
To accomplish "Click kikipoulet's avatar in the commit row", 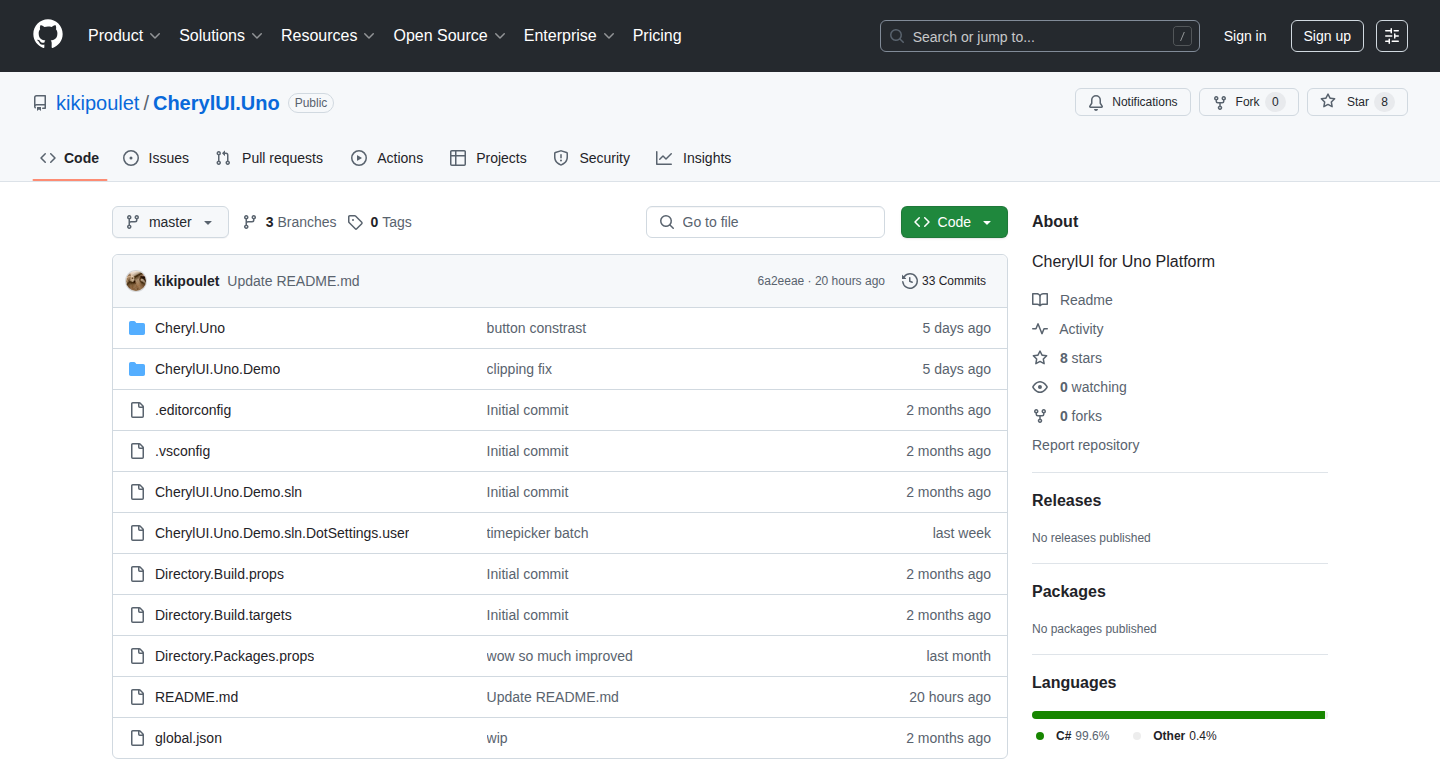I will click(136, 281).
